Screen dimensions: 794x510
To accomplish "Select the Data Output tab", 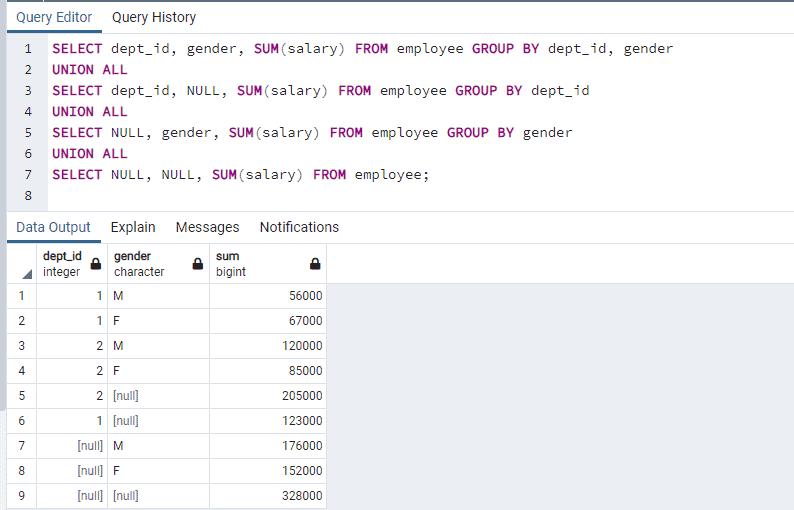I will tap(53, 227).
